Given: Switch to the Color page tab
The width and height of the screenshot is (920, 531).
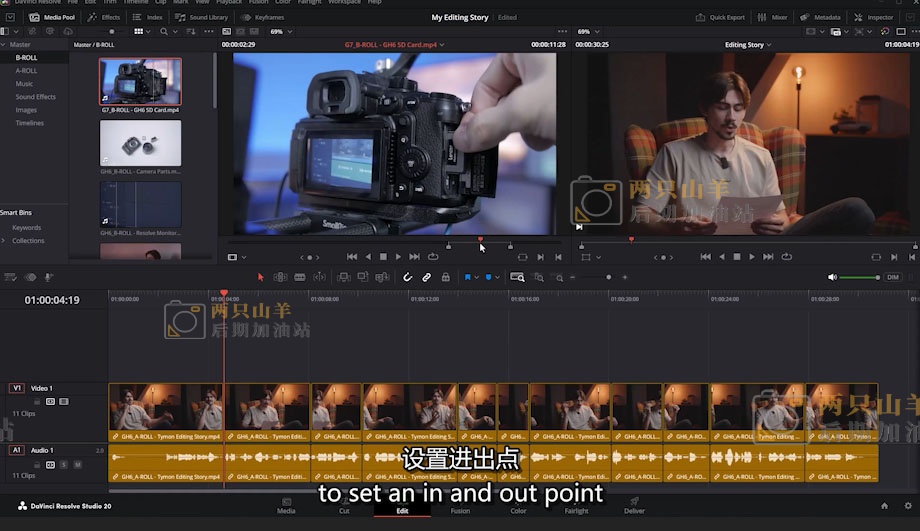Looking at the screenshot, I should click(518, 506).
